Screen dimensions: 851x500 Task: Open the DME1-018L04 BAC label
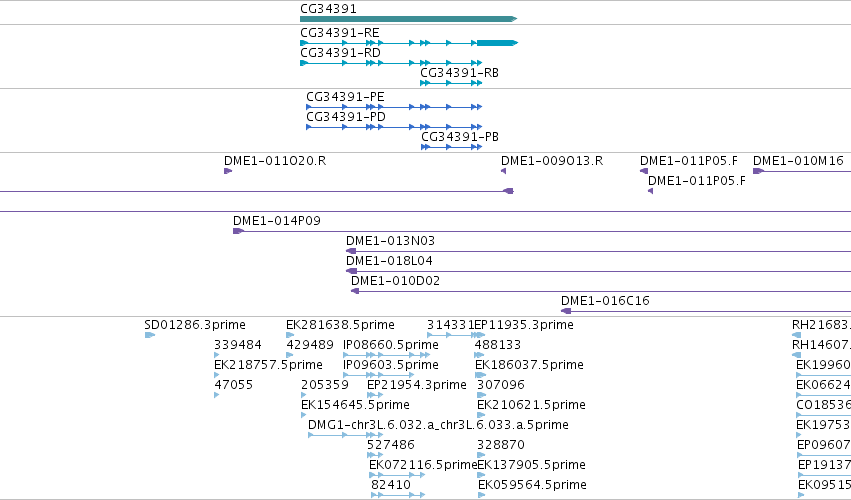click(389, 261)
